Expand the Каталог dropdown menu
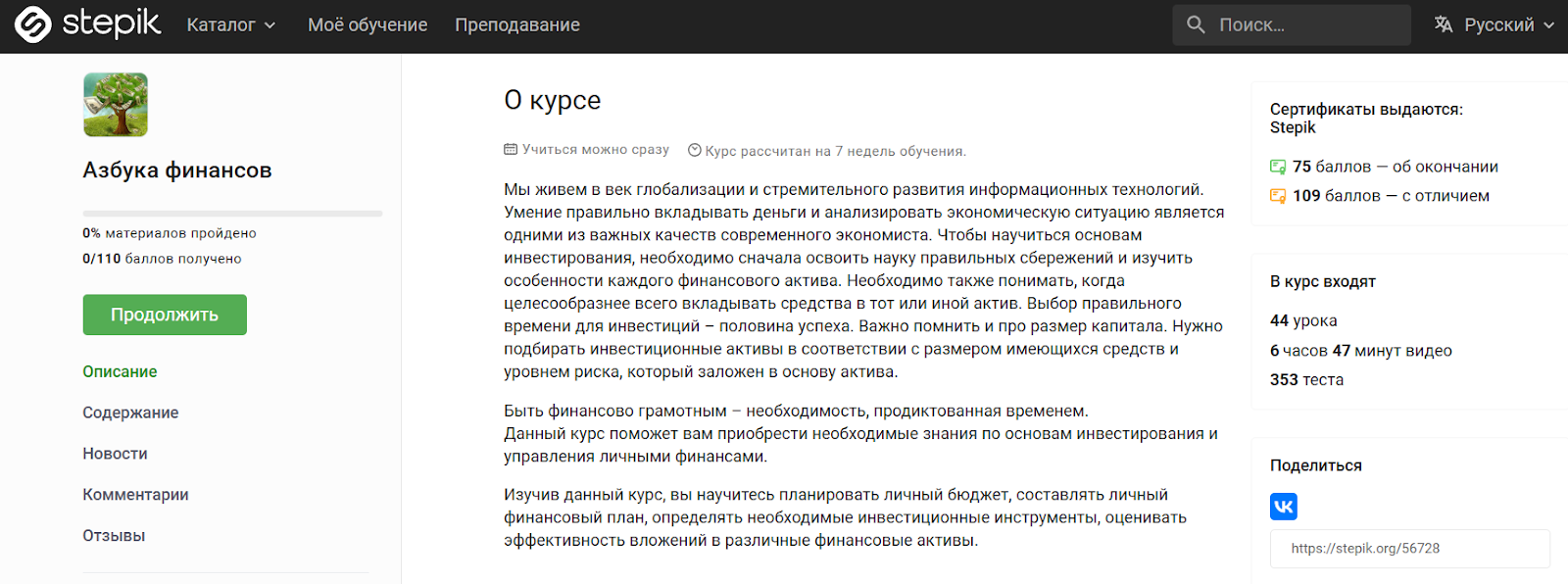The width and height of the screenshot is (1568, 584). (x=231, y=25)
